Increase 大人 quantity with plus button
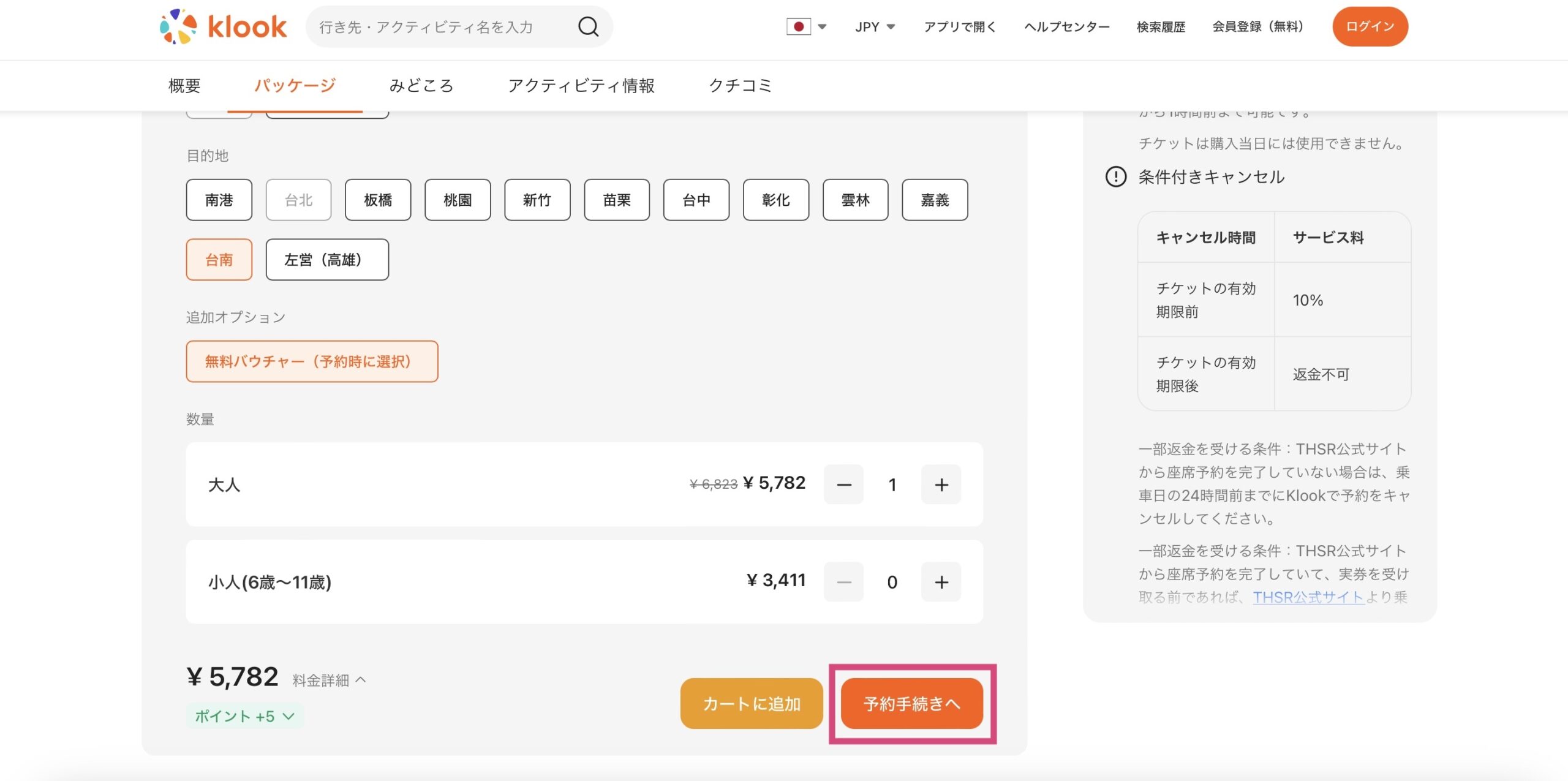Viewport: 1568px width, 781px height. pos(941,485)
